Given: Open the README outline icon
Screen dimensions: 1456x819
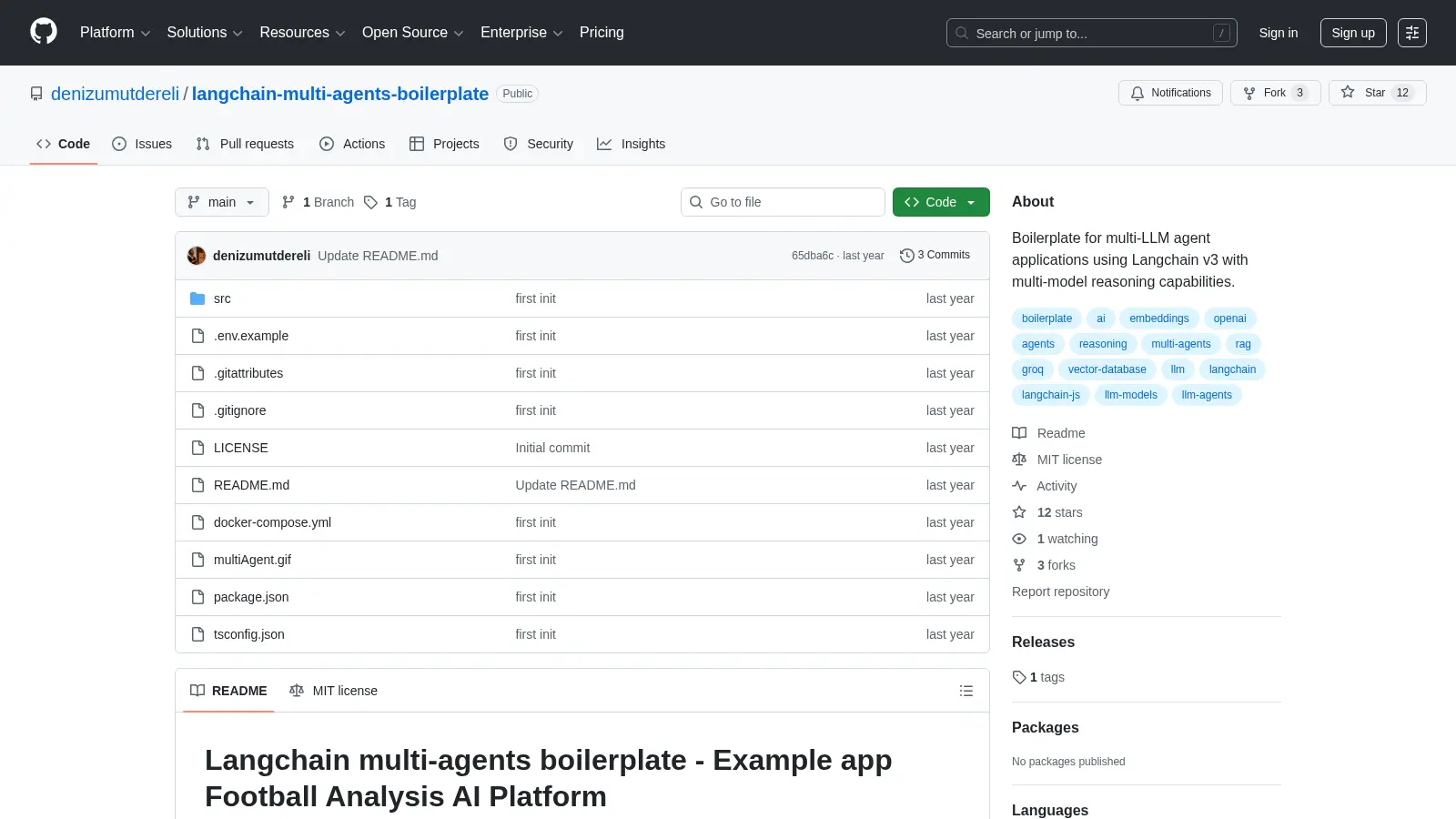Looking at the screenshot, I should click(966, 691).
